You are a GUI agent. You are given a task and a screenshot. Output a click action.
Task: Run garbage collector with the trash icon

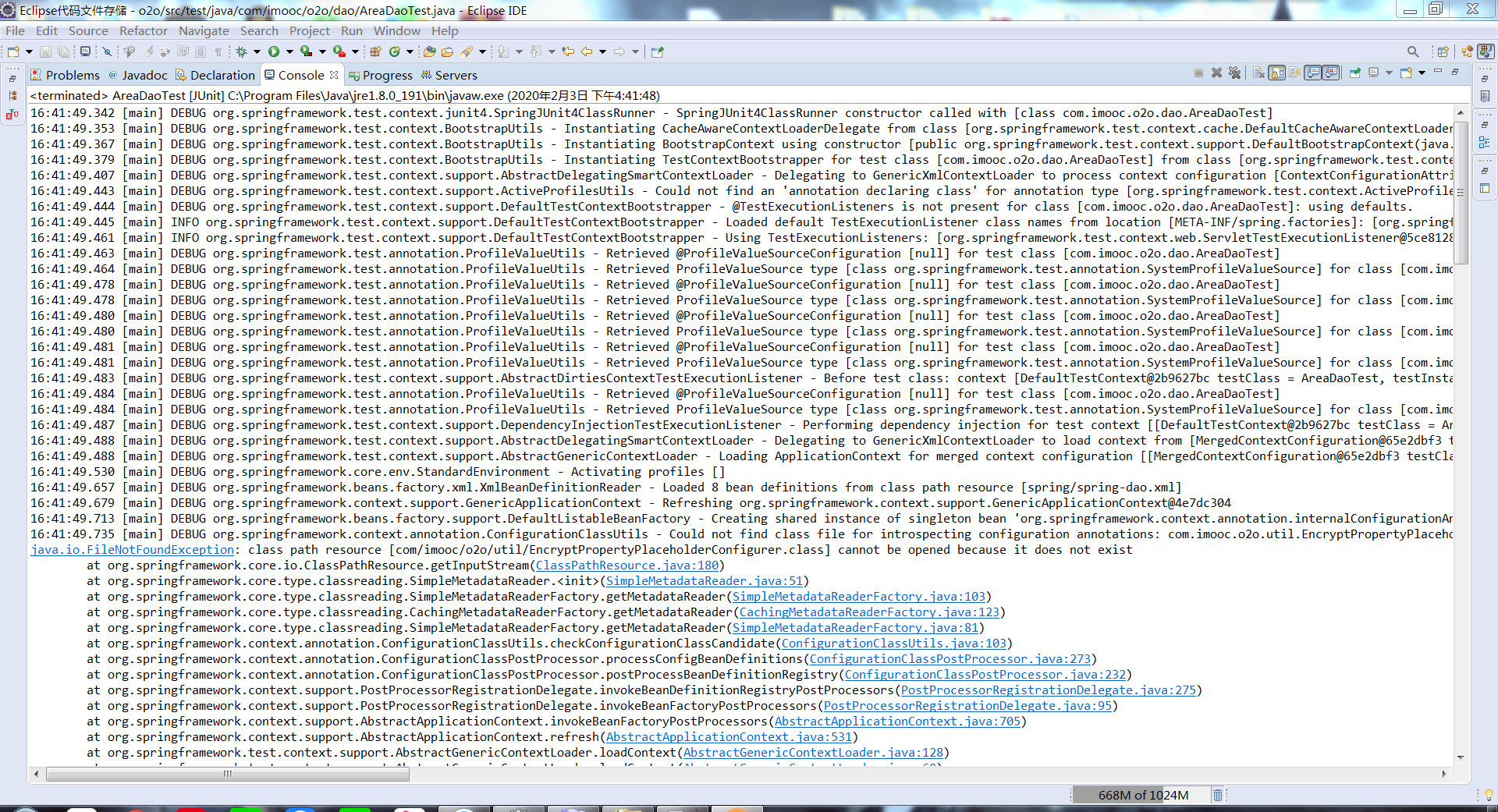tap(1217, 795)
